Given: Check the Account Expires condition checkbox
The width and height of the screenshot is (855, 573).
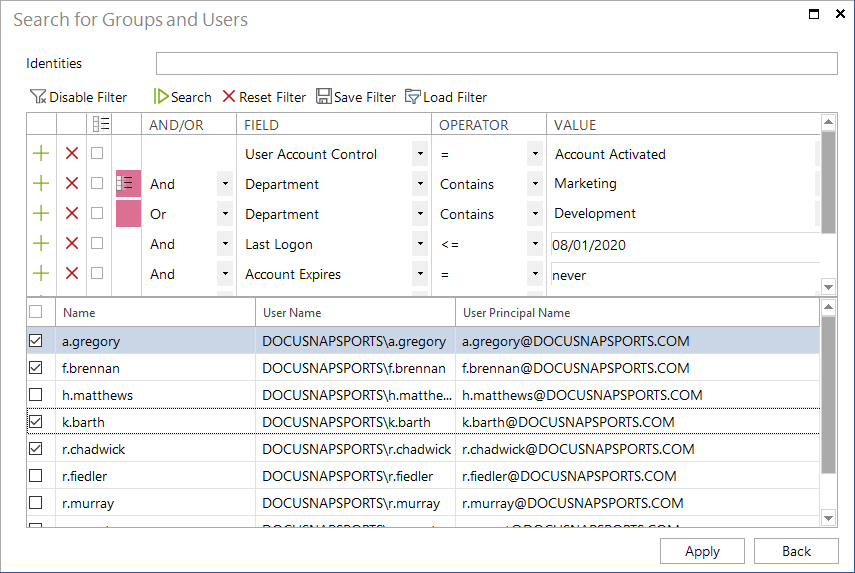Looking at the screenshot, I should tap(97, 273).
